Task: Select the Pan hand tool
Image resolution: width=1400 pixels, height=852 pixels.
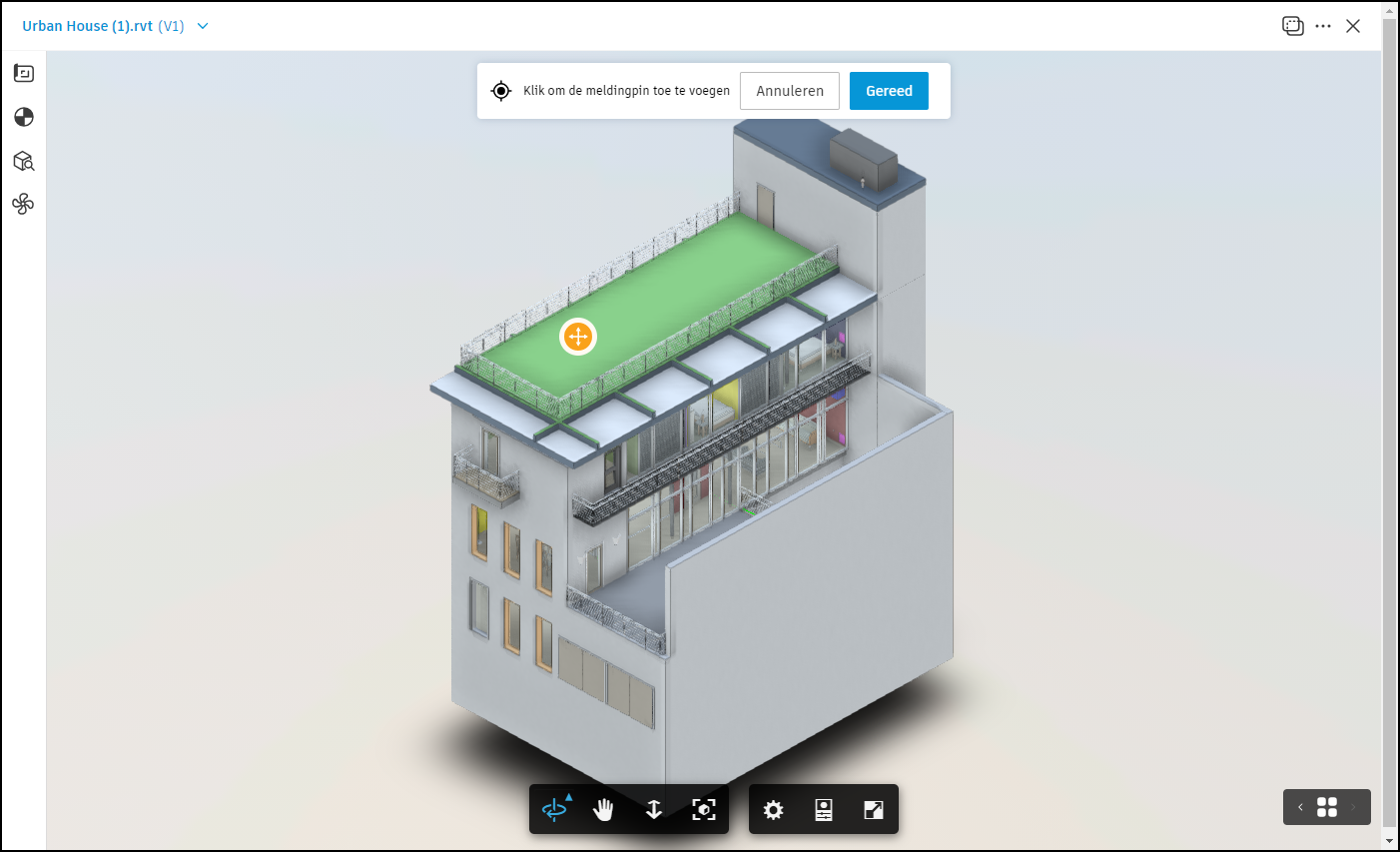Action: point(603,809)
